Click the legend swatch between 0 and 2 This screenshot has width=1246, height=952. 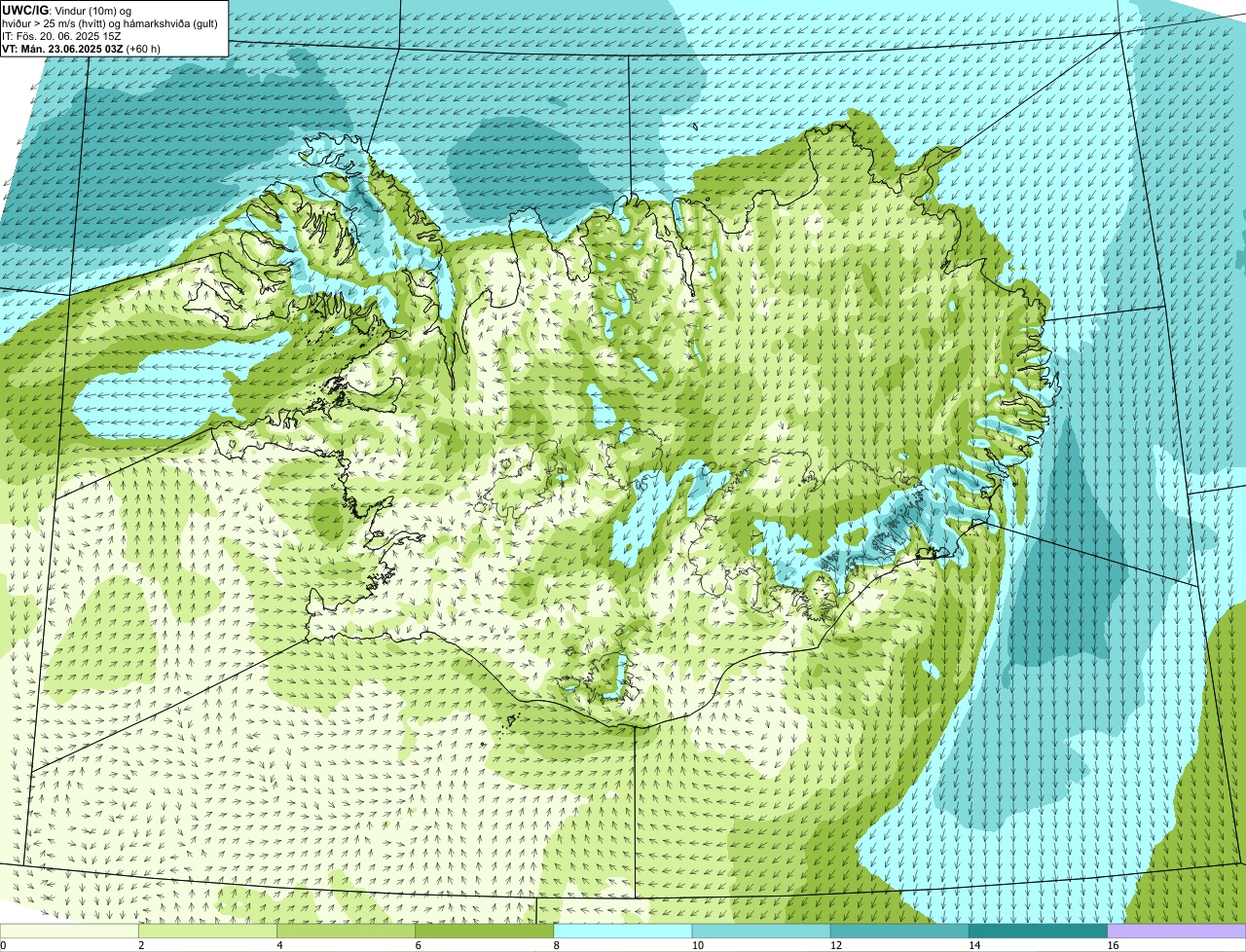(x=69, y=932)
